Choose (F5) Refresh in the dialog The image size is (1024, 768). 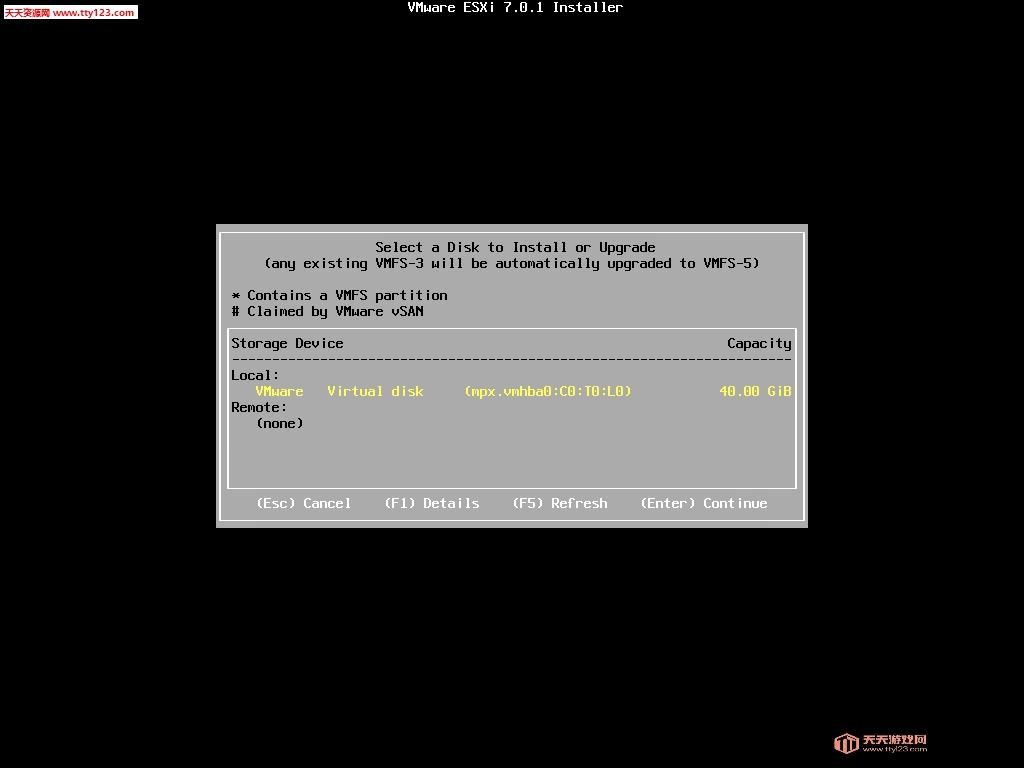click(x=560, y=504)
